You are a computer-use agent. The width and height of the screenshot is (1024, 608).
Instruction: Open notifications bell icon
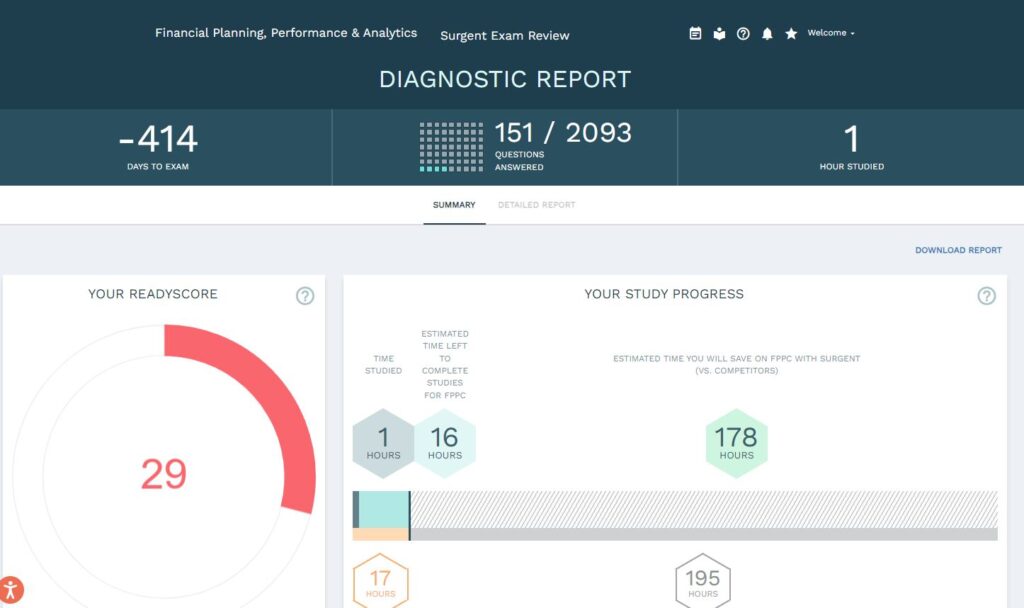[x=767, y=33]
